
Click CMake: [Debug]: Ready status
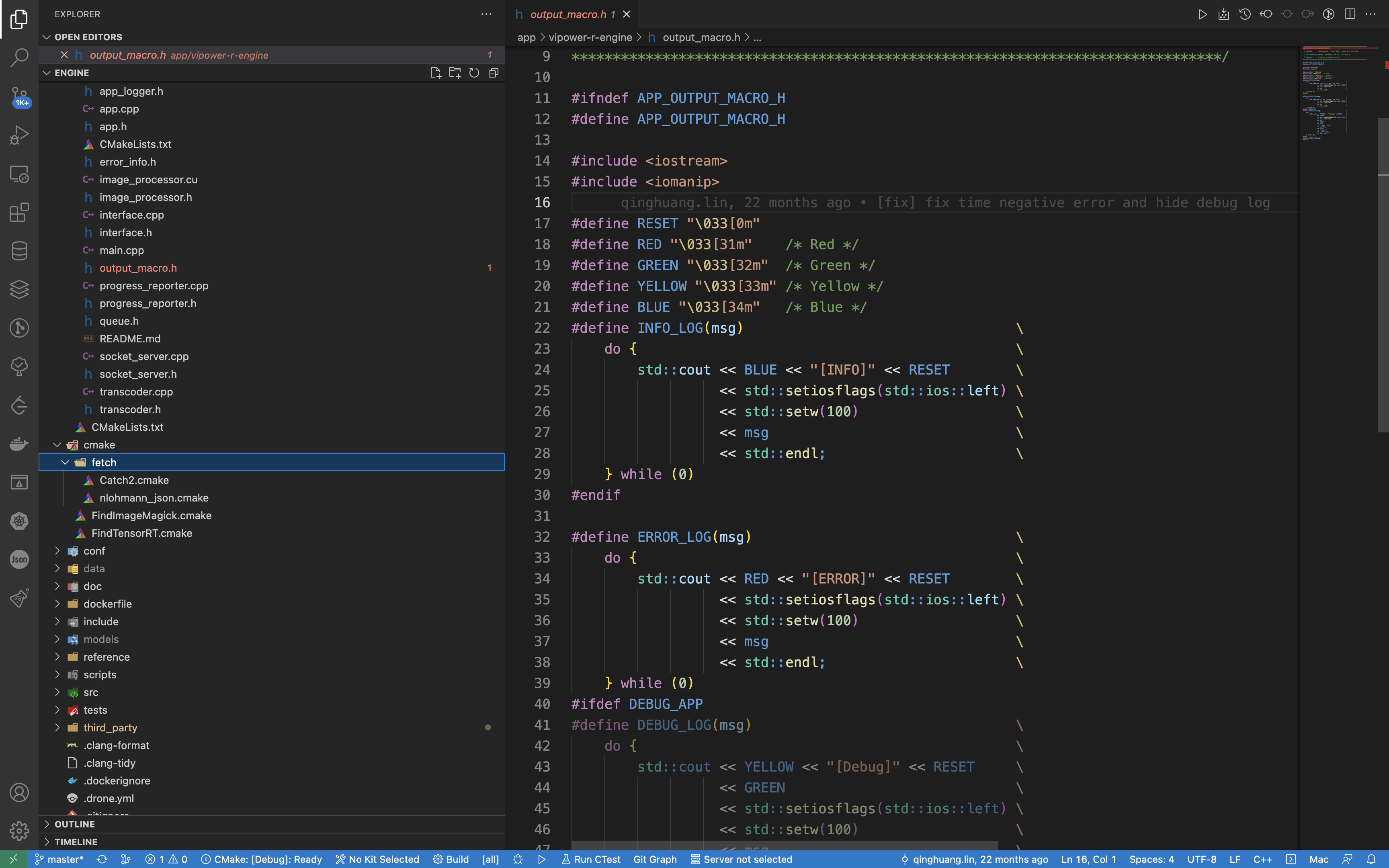pyautogui.click(x=261, y=860)
